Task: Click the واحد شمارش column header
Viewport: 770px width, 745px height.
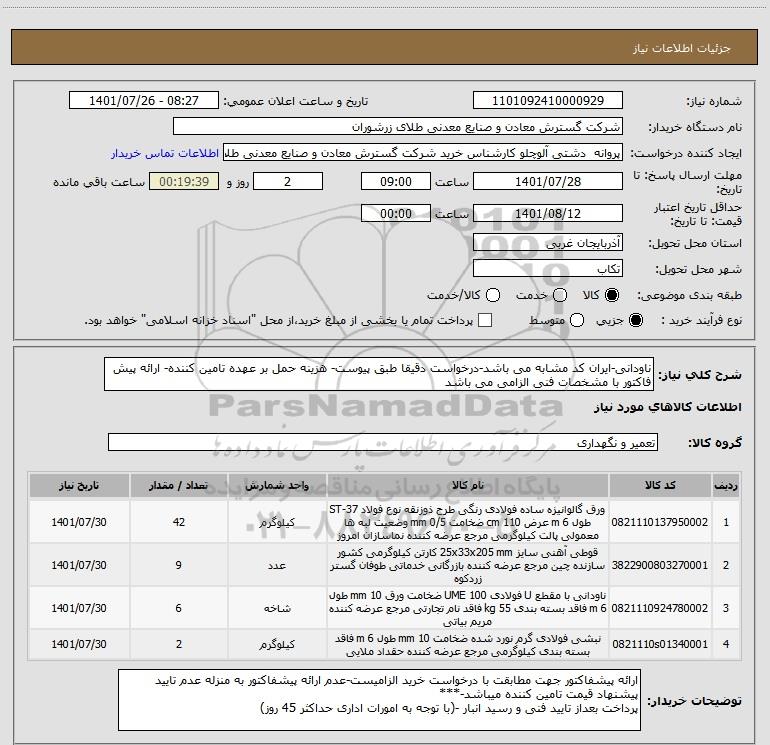Action: tap(277, 486)
